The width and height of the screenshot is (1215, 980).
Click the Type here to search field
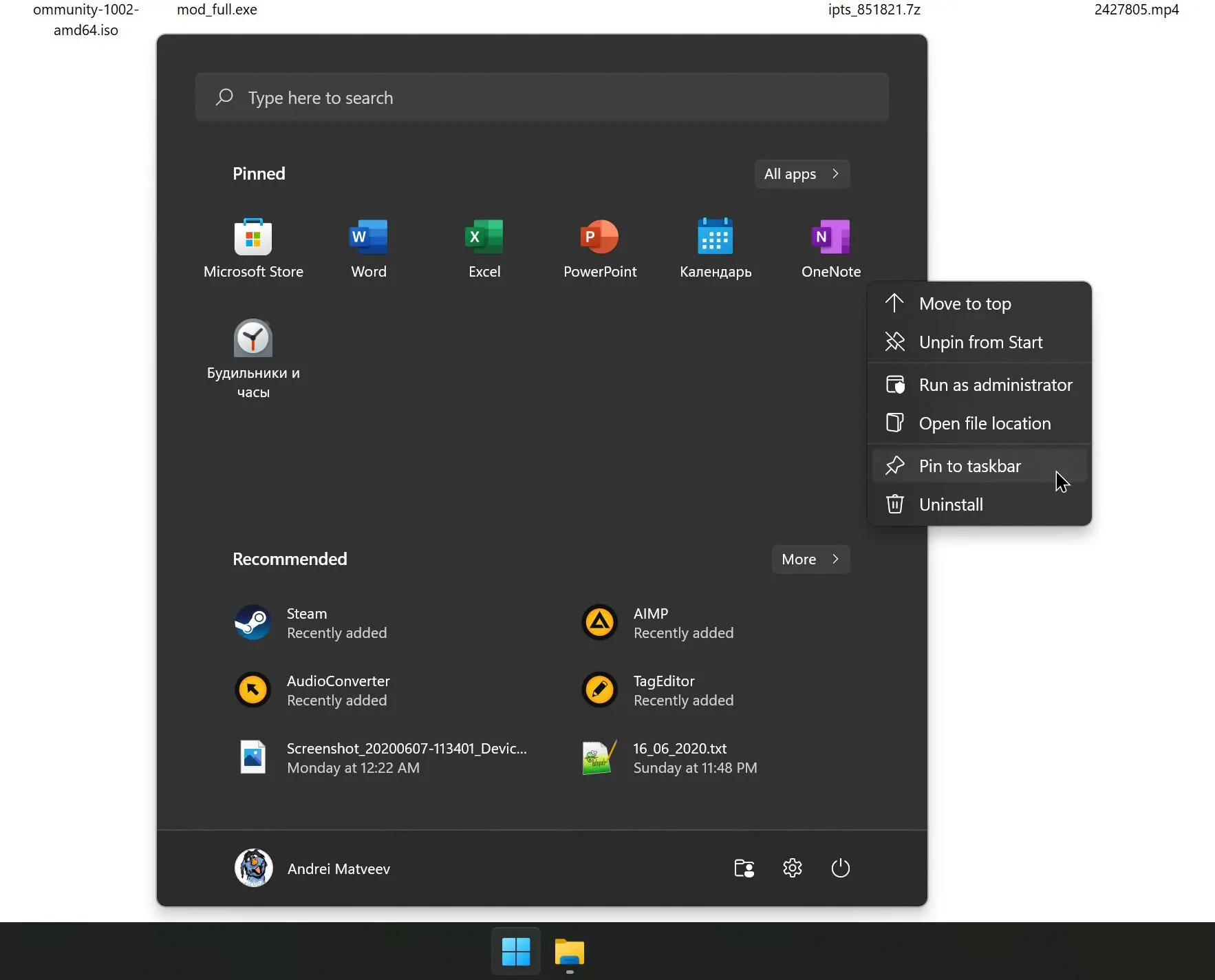coord(542,97)
